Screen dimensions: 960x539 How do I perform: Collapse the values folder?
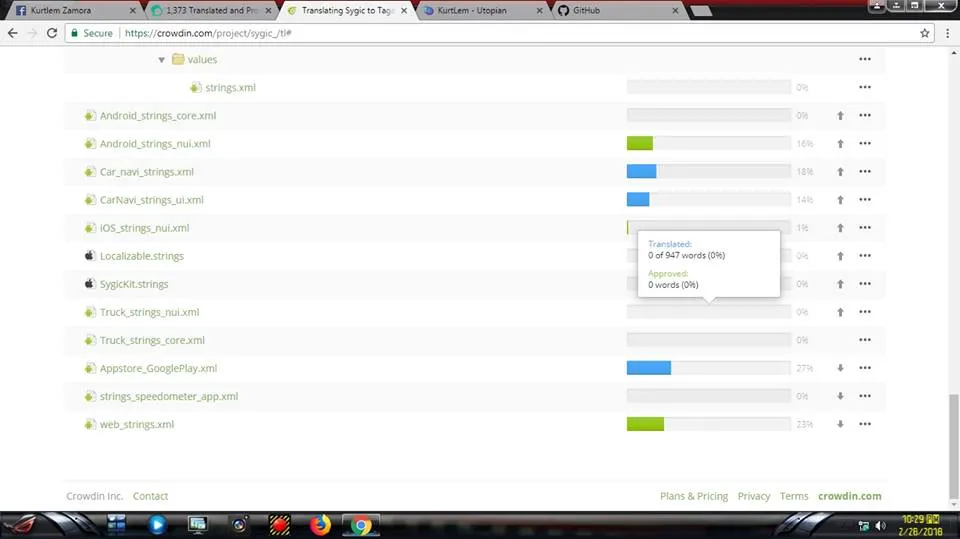pyautogui.click(x=161, y=60)
